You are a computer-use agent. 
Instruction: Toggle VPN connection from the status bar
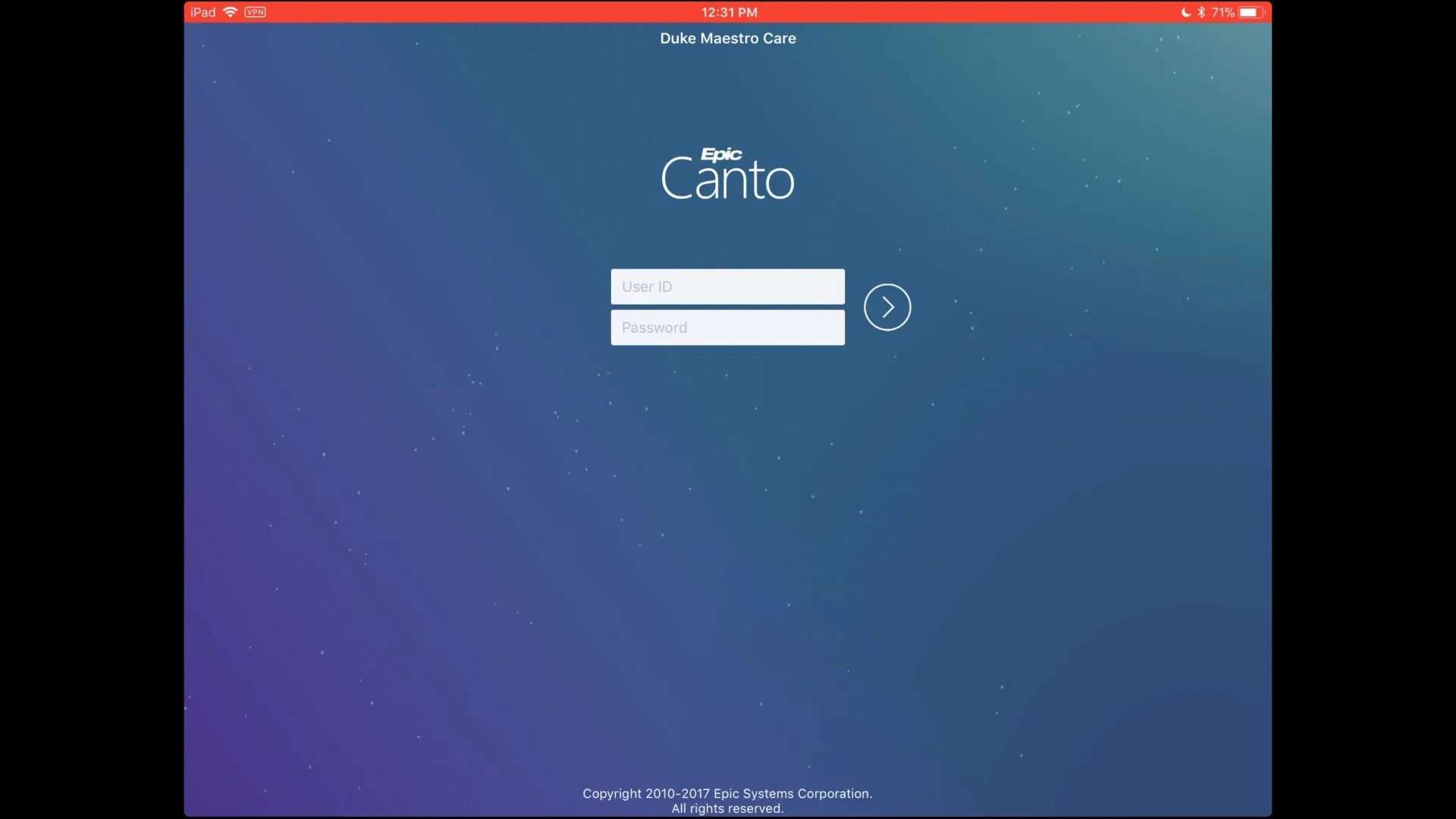pyautogui.click(x=255, y=12)
